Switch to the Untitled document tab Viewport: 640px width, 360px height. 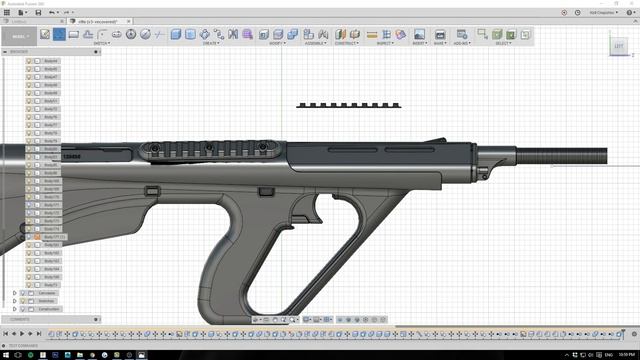[x=19, y=21]
